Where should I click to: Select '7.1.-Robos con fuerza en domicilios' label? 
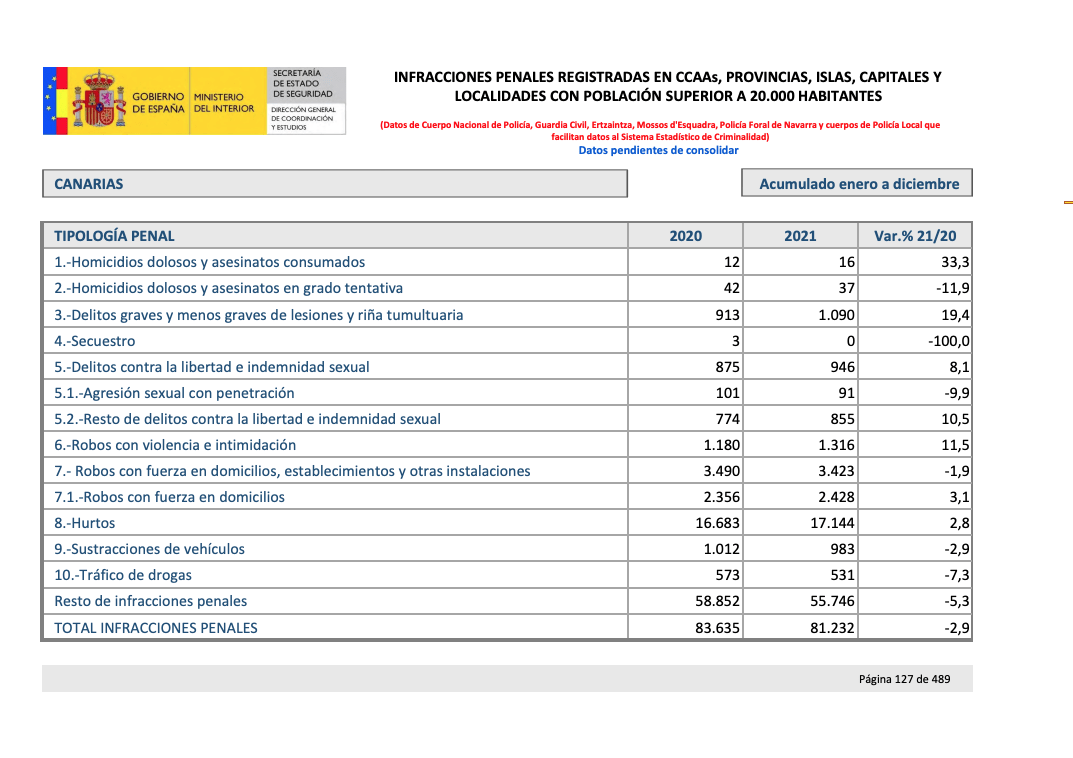pos(170,497)
